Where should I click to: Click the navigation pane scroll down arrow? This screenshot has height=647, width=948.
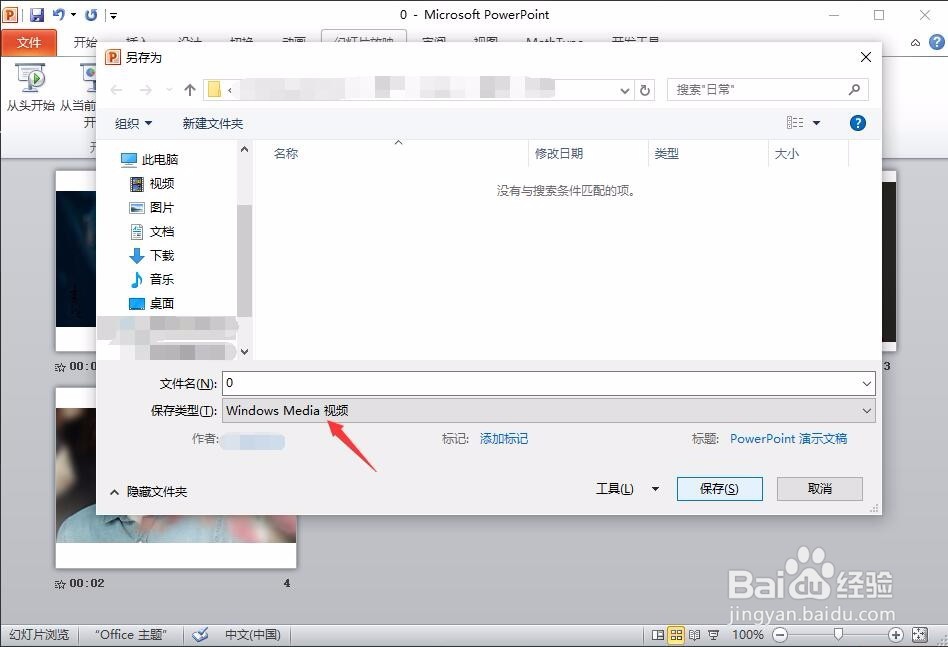coord(244,351)
